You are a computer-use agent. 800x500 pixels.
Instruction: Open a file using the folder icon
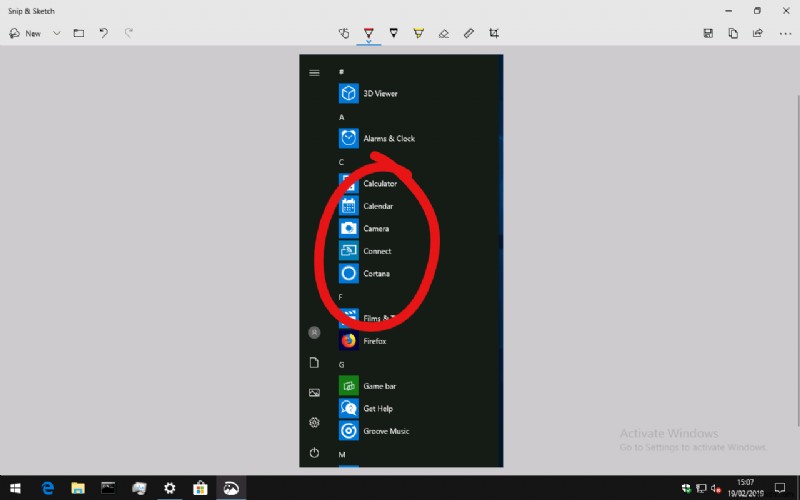(x=79, y=33)
